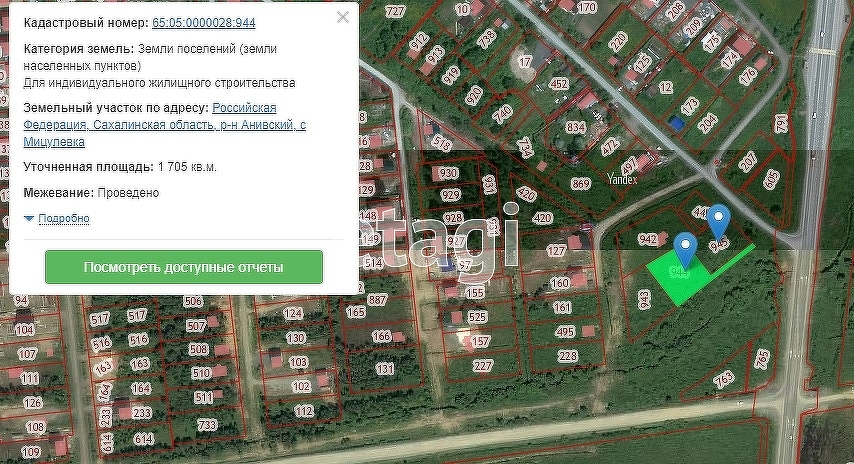
Task: Close the cadastral info popup
Action: (343, 17)
